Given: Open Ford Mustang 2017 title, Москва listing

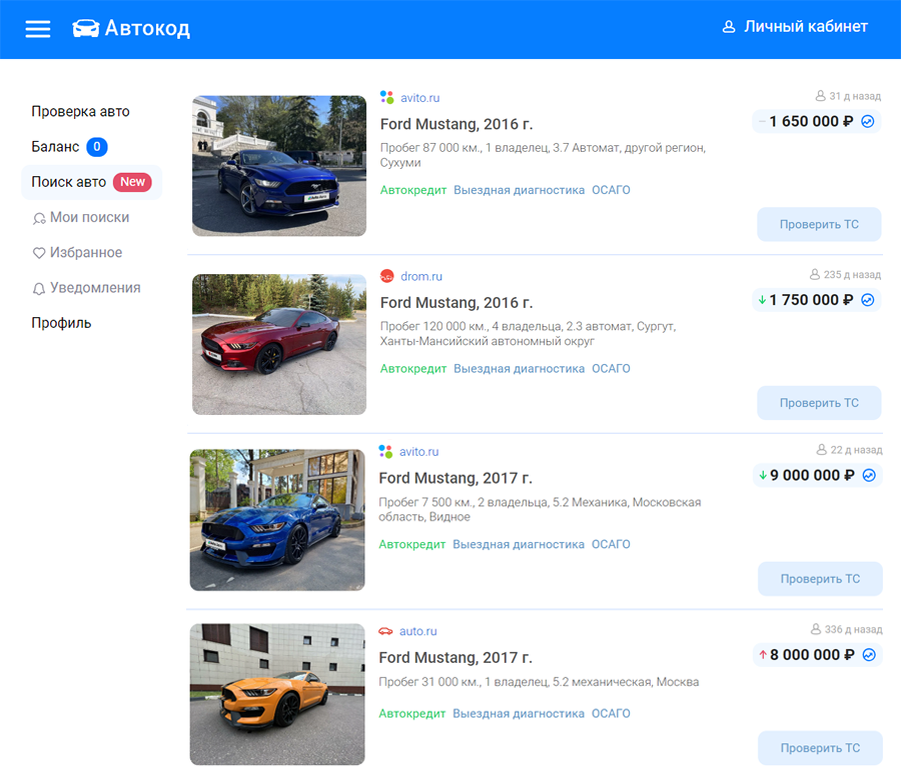Looking at the screenshot, I should 456,657.
